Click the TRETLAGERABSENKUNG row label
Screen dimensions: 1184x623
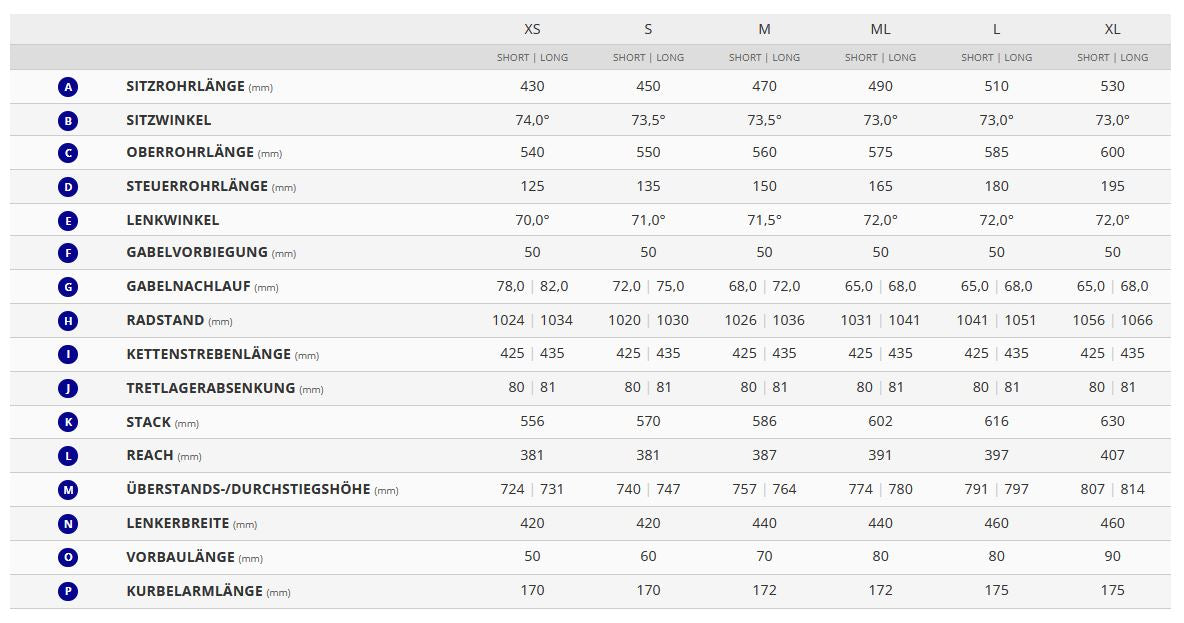coord(210,388)
